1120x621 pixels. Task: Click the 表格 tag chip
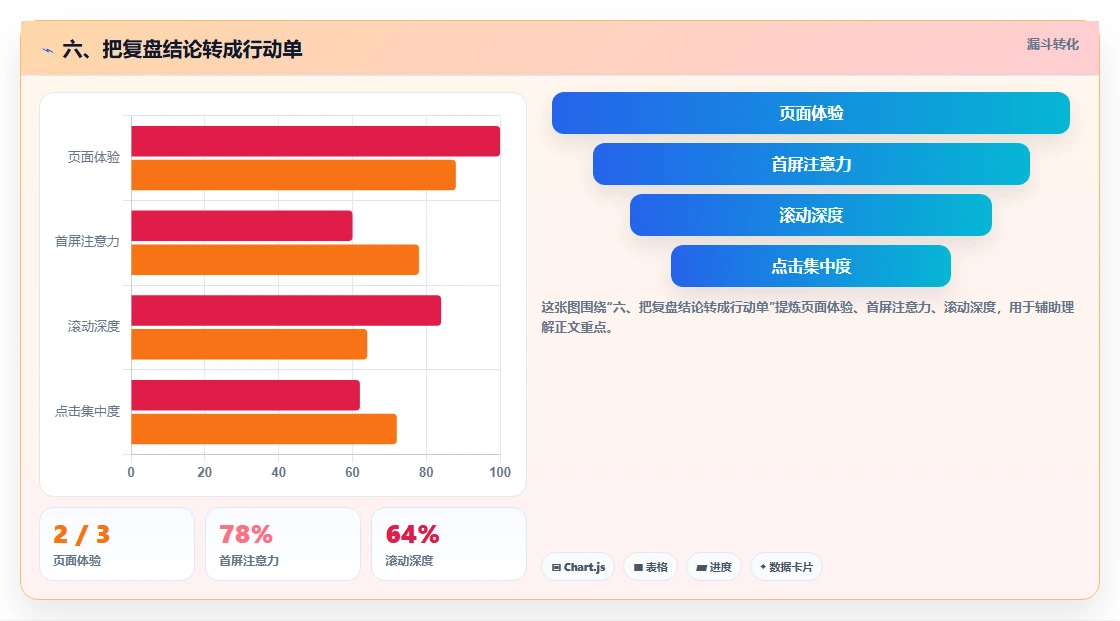[650, 567]
